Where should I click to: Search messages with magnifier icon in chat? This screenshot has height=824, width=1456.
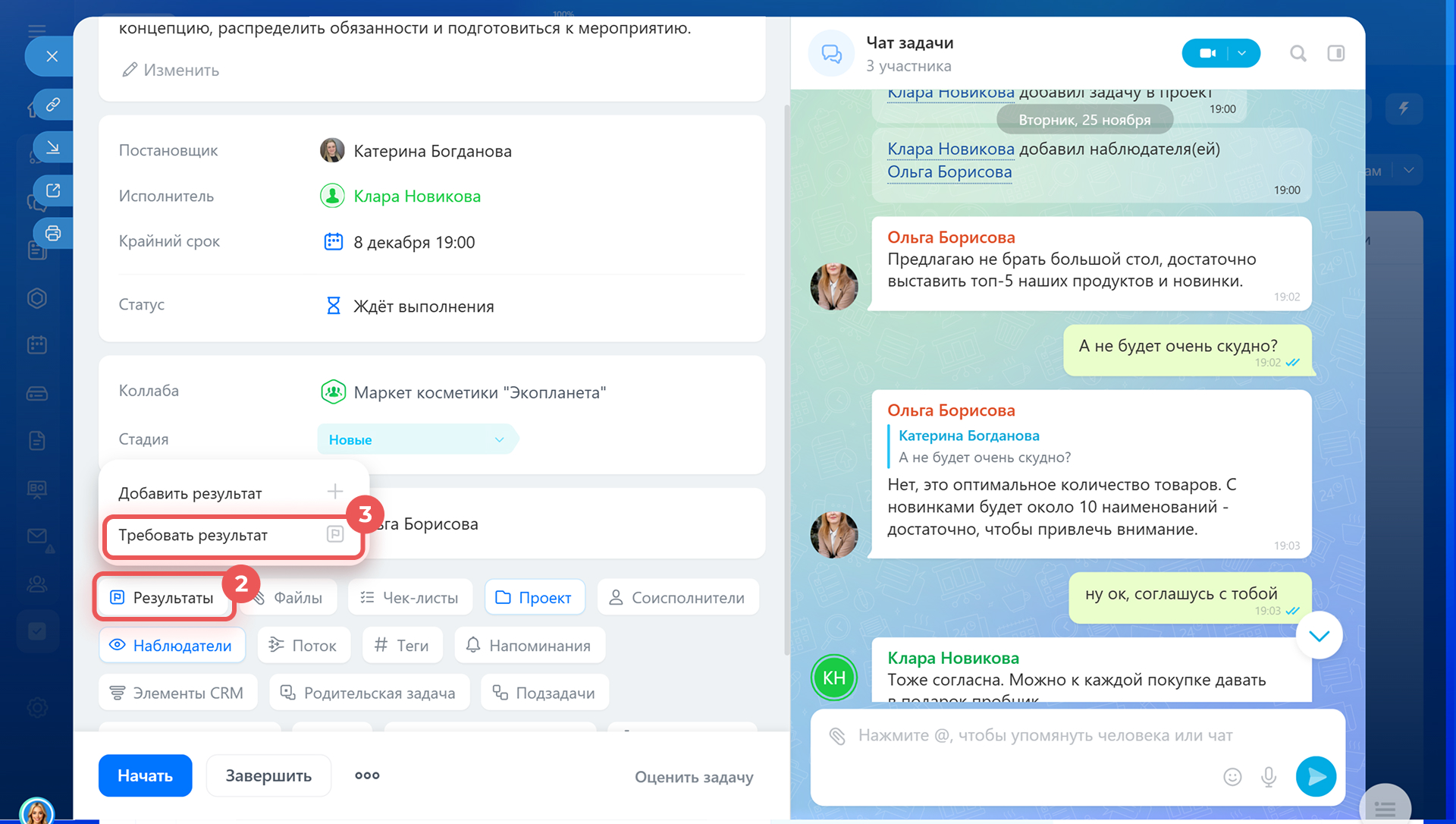click(x=1298, y=53)
